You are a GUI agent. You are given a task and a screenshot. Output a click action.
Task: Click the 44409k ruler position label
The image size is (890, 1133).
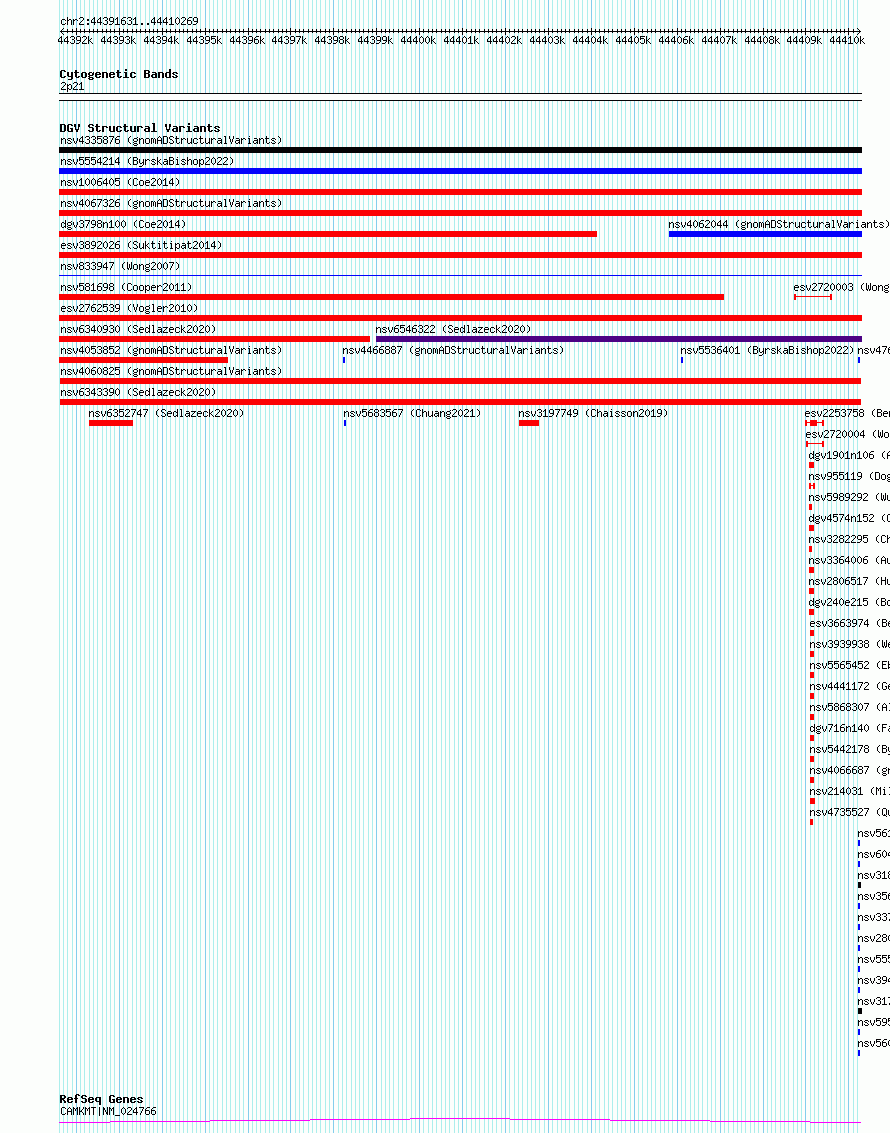point(804,40)
